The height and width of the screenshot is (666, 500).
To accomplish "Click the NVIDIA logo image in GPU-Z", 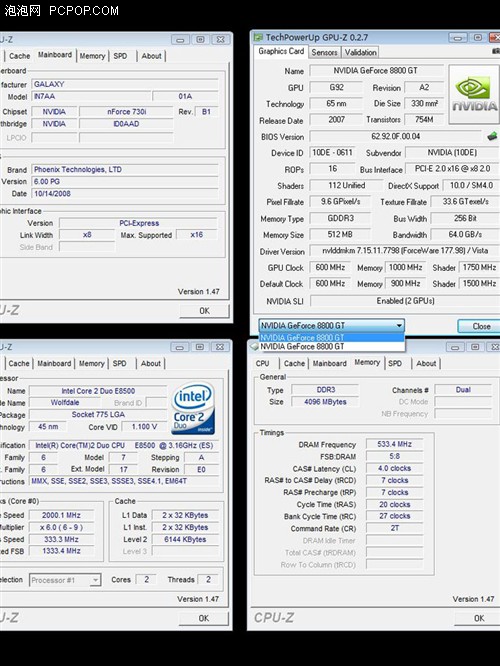I will [x=474, y=94].
